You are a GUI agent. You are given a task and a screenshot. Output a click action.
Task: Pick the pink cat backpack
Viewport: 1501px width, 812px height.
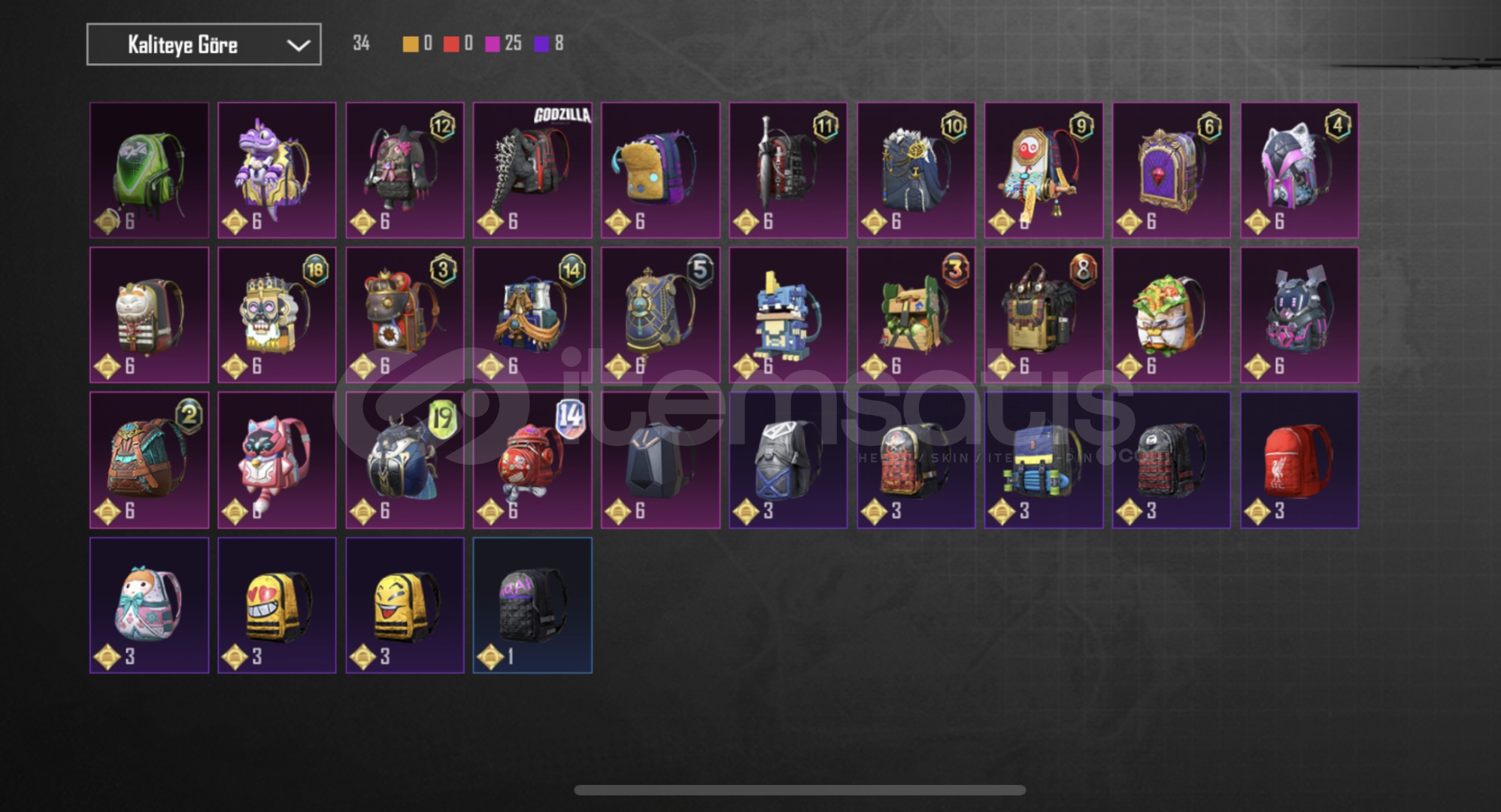(277, 460)
